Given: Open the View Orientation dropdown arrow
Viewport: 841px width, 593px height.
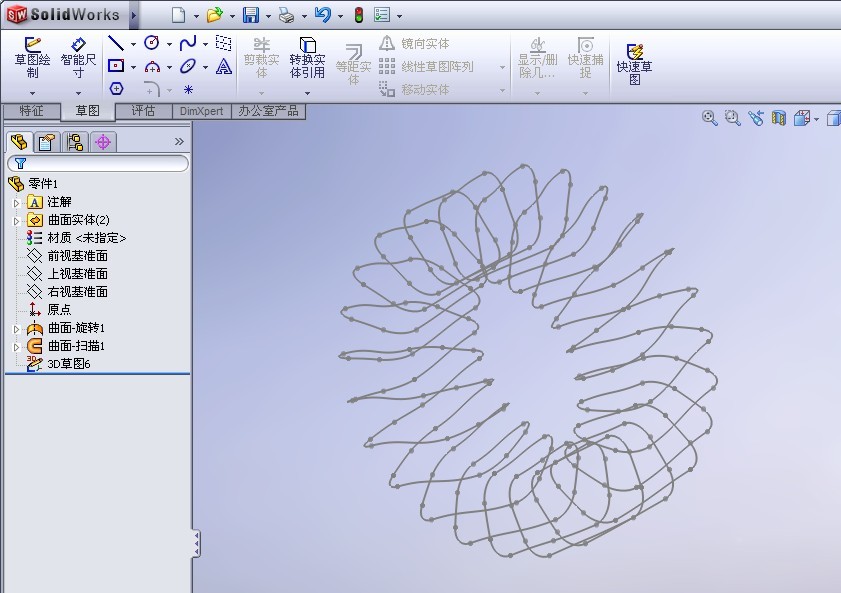Looking at the screenshot, I should [816, 119].
